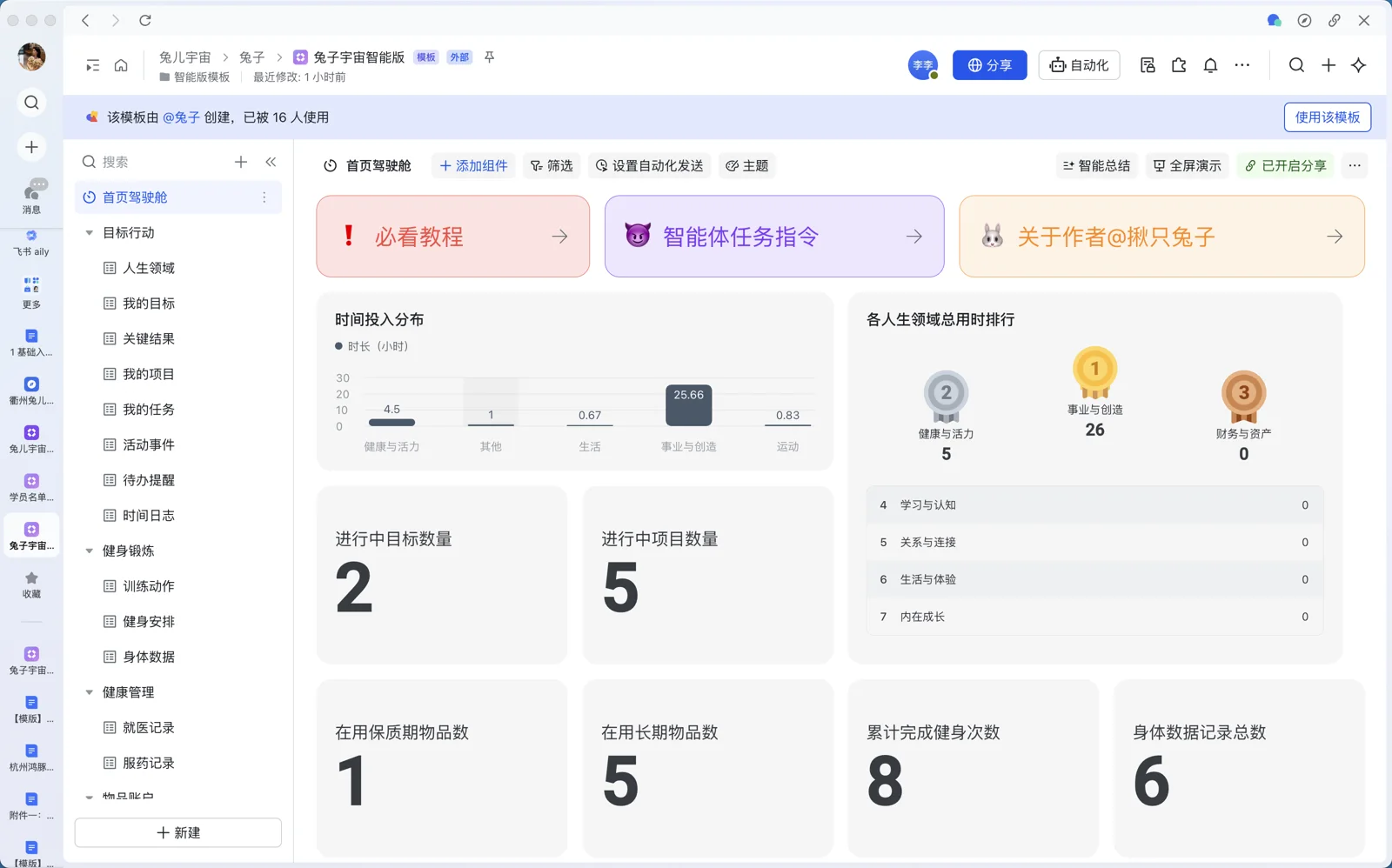1392x868 pixels.
Task: Open the plugin puzzle icon
Action: pyautogui.click(x=1179, y=65)
